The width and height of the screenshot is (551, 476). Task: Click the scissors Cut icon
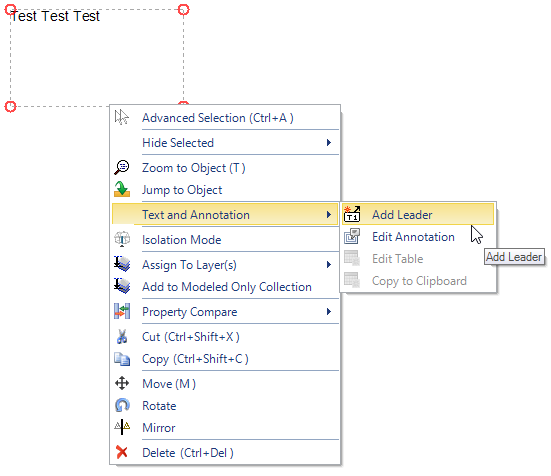pyautogui.click(x=122, y=336)
